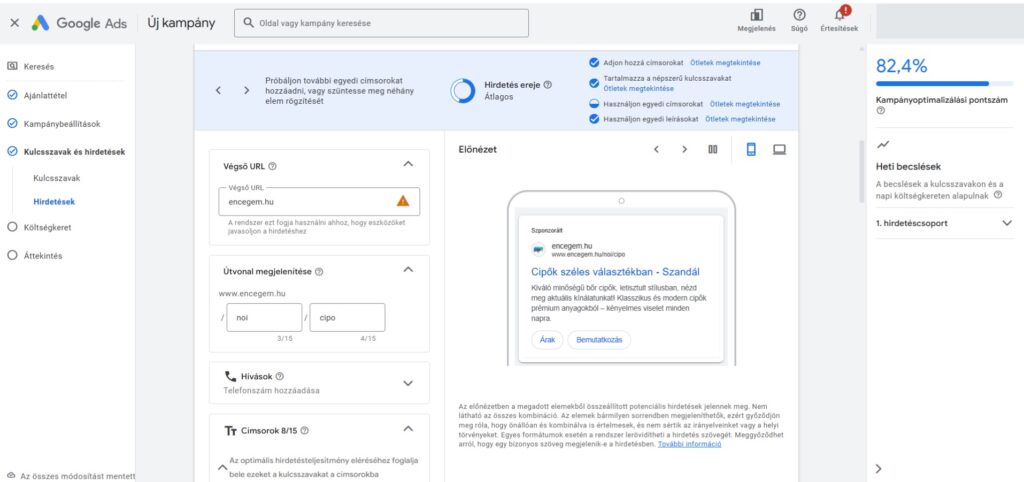1024x482 pixels.
Task: Click the További információ link
Action: coord(689,443)
